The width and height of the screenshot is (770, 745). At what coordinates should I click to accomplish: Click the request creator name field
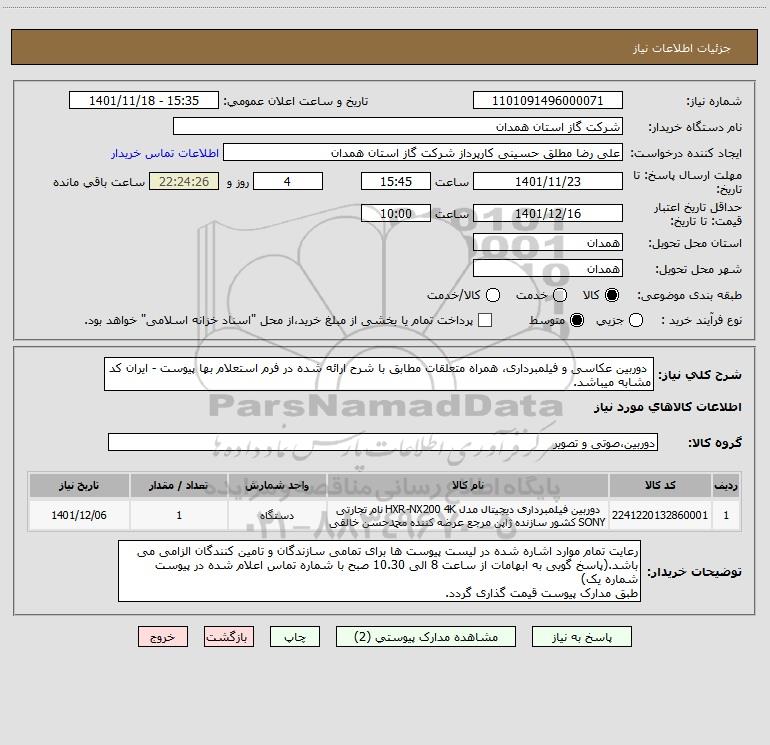coord(423,153)
